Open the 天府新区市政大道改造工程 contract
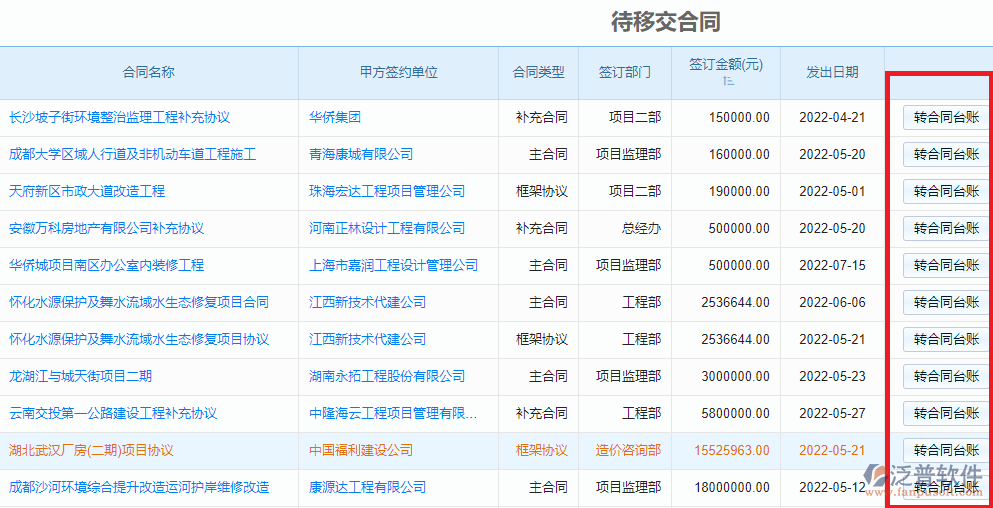993x508 pixels. pos(87,191)
